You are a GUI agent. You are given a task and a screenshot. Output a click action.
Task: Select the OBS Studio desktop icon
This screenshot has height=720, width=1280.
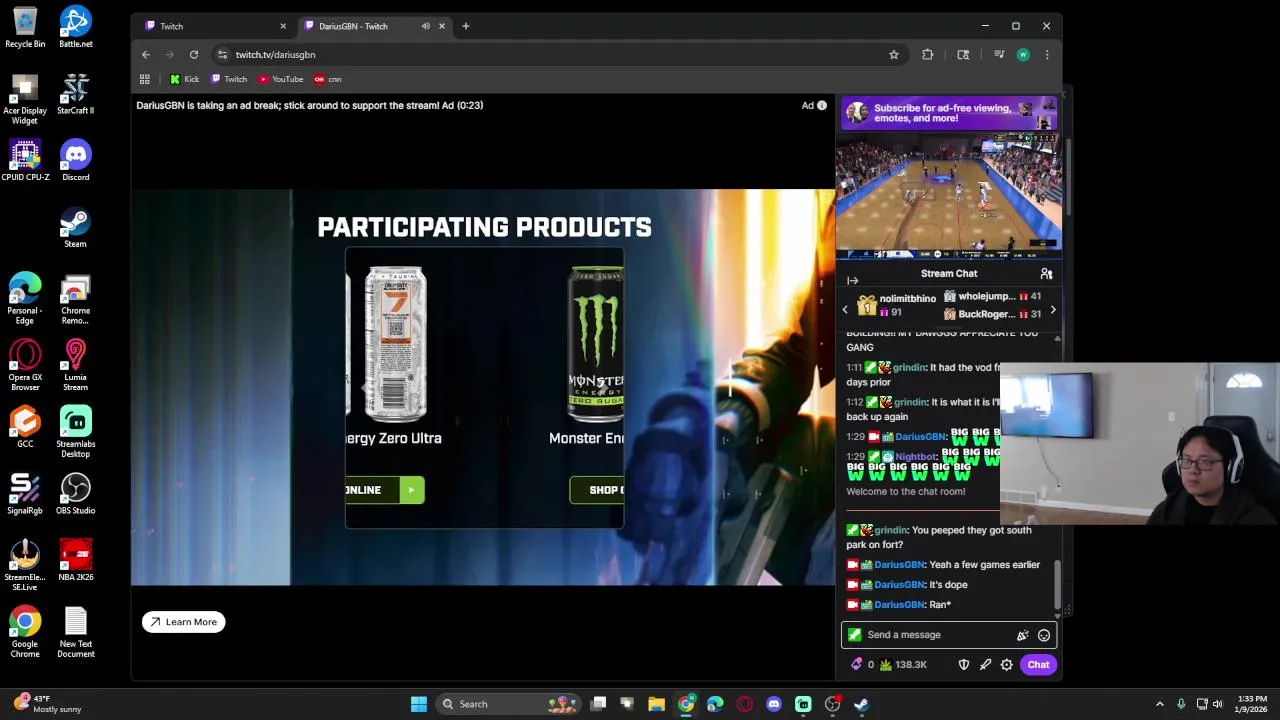point(75,494)
